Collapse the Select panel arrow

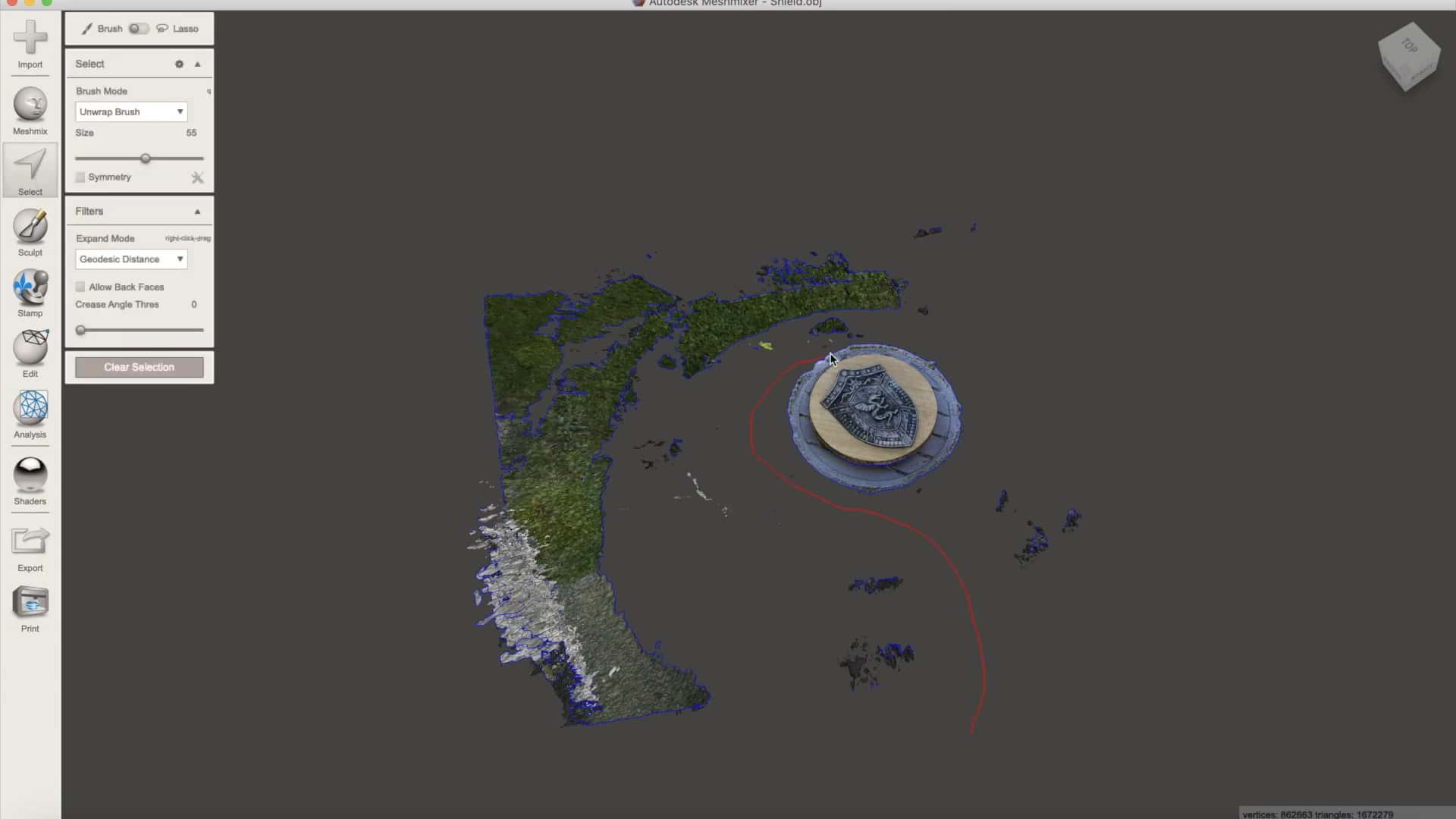197,64
